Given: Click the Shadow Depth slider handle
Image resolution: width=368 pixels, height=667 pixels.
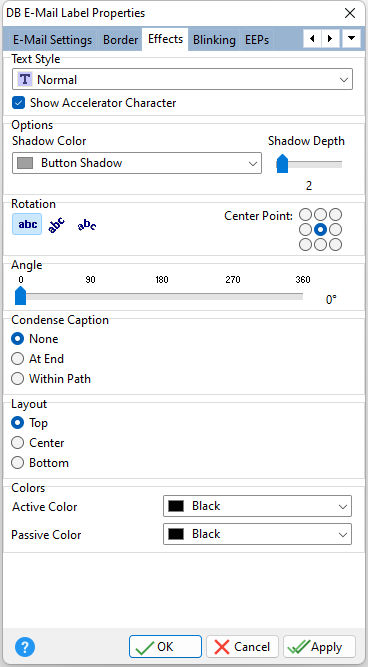Looking at the screenshot, I should (x=282, y=164).
